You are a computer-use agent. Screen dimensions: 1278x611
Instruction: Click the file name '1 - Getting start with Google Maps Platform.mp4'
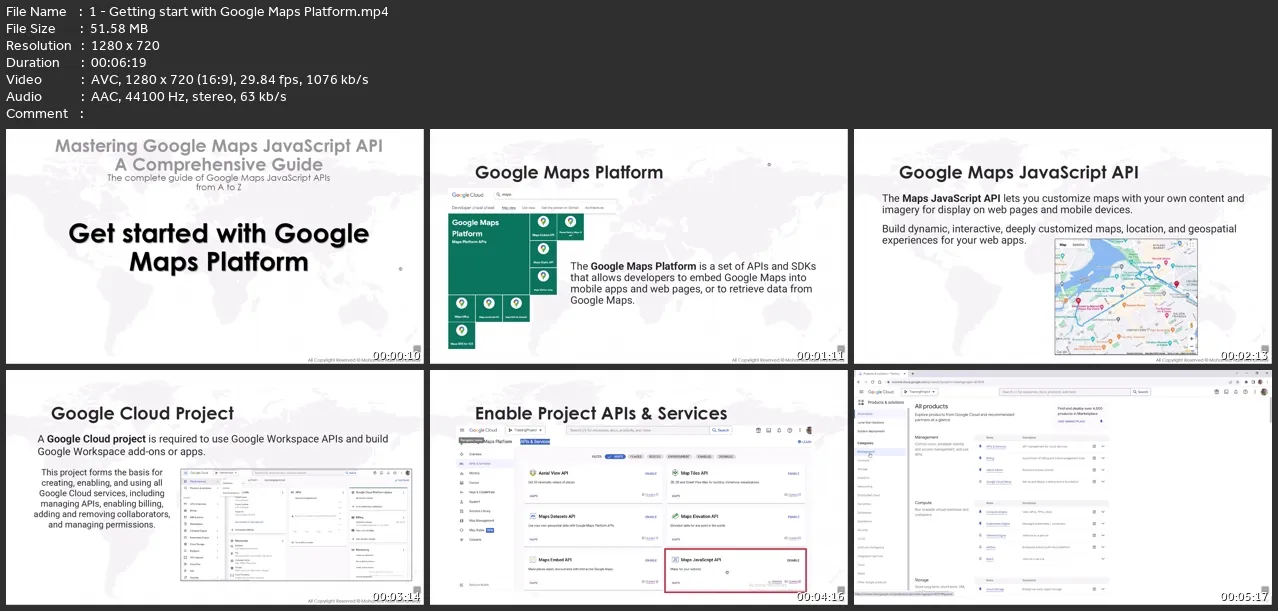click(x=239, y=11)
